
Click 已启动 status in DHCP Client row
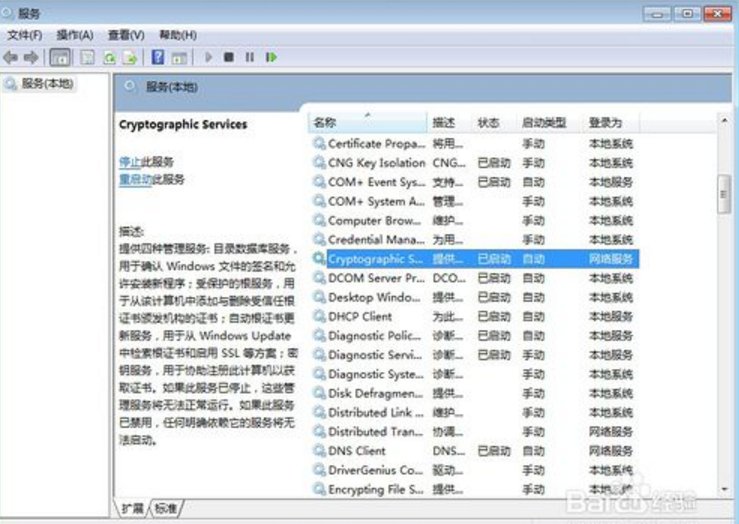(494, 316)
